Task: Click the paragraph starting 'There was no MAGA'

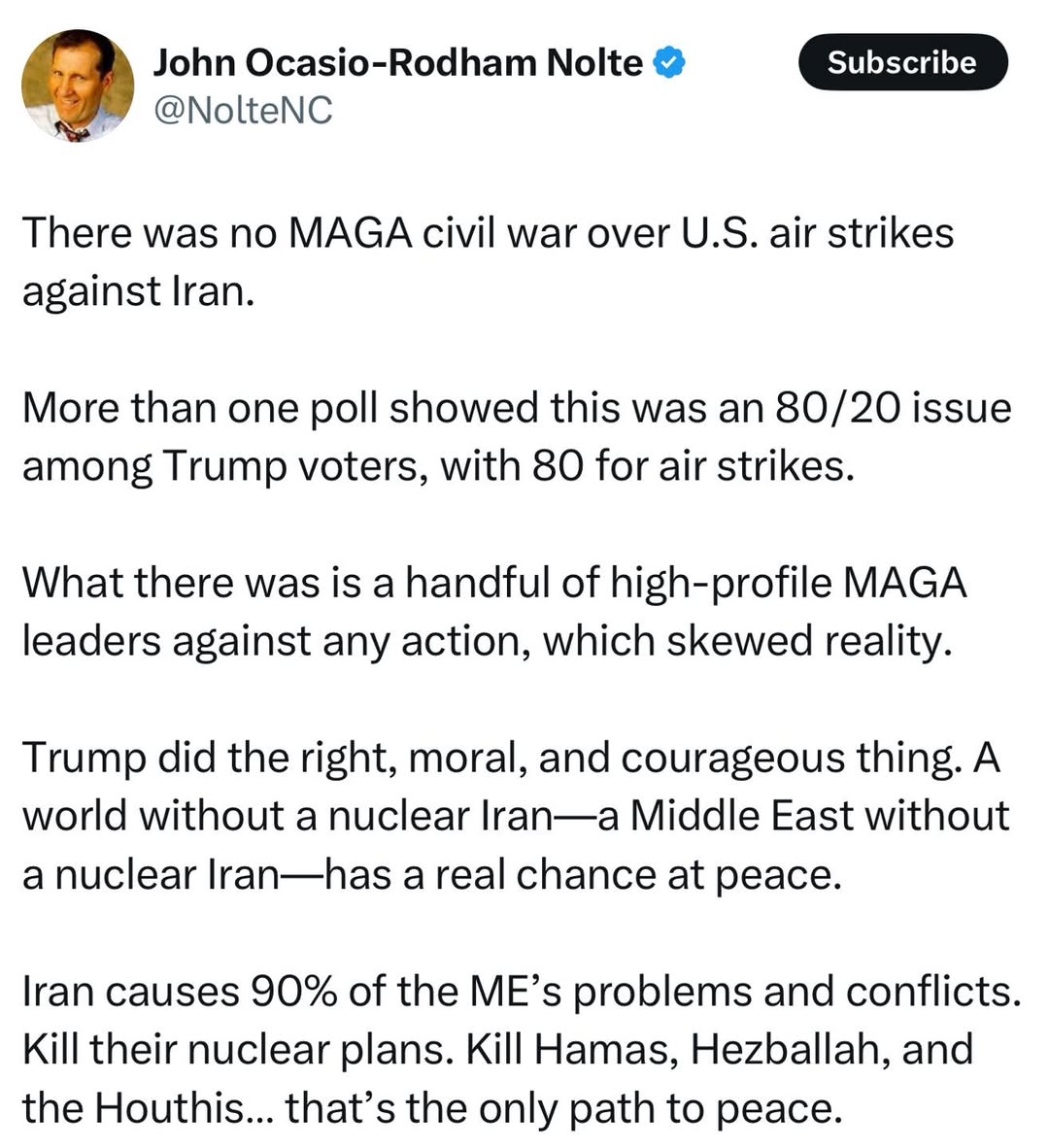Action: tap(489, 262)
